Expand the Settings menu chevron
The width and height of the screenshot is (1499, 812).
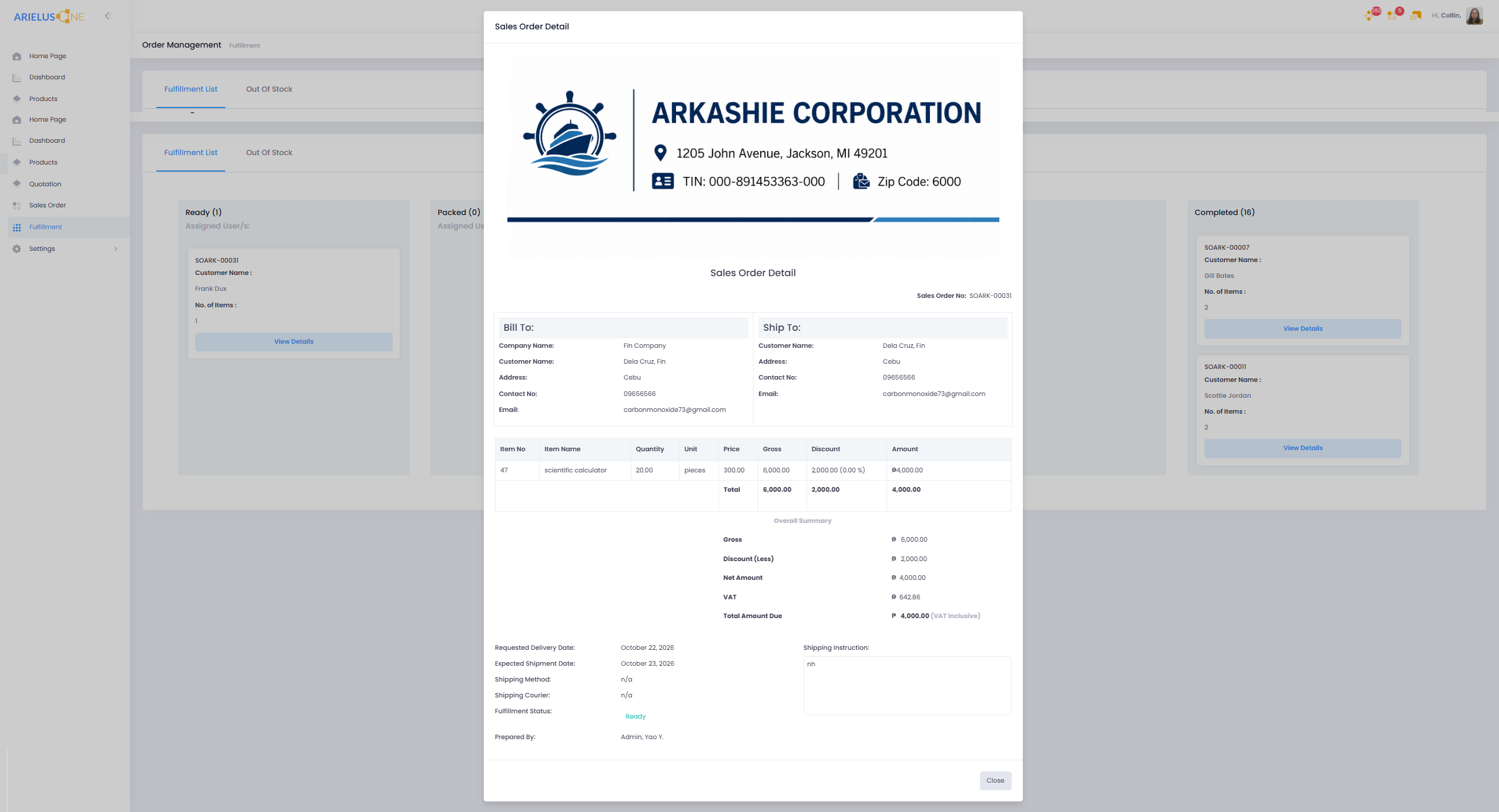click(116, 249)
